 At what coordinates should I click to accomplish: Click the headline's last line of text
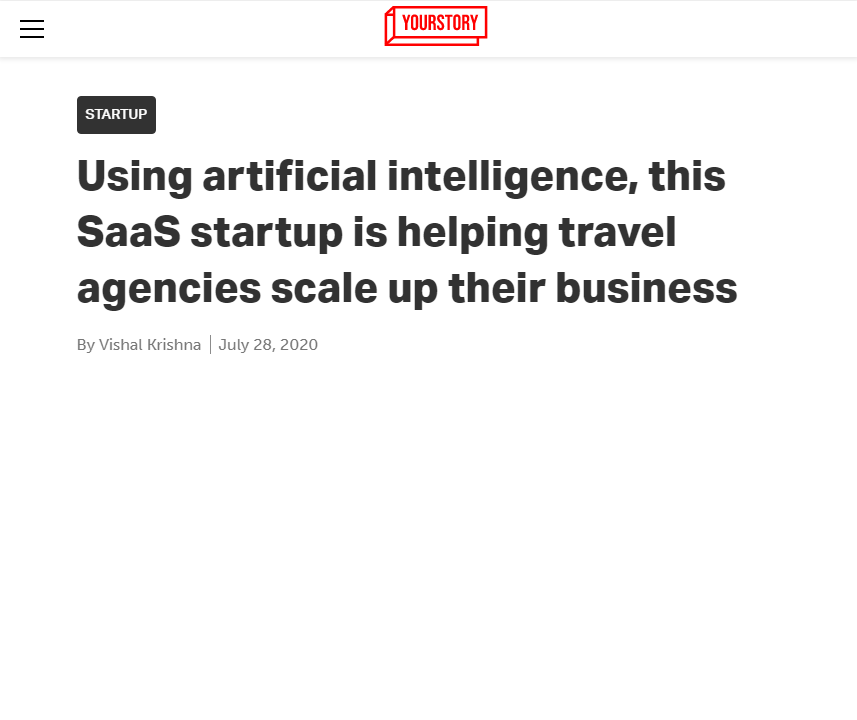tap(406, 287)
